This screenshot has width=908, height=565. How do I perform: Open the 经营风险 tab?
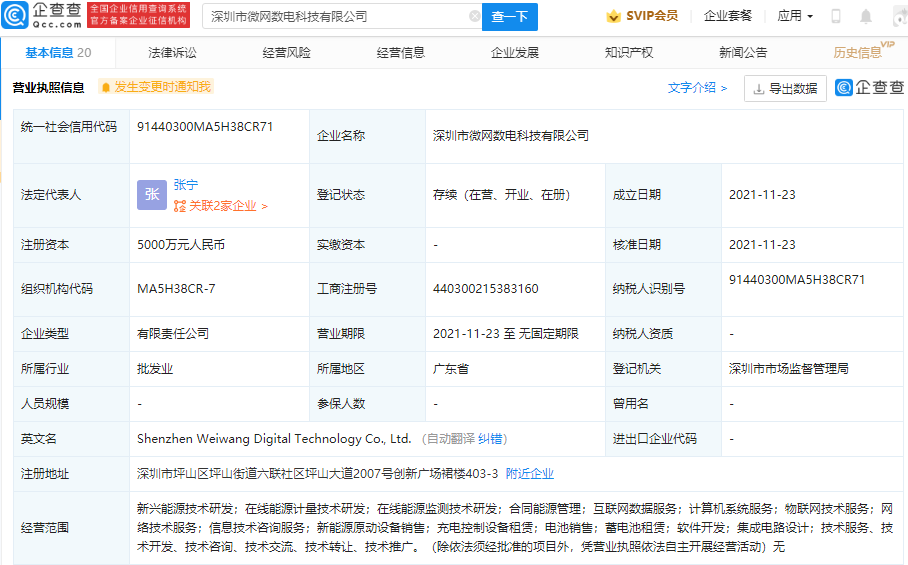pos(286,53)
